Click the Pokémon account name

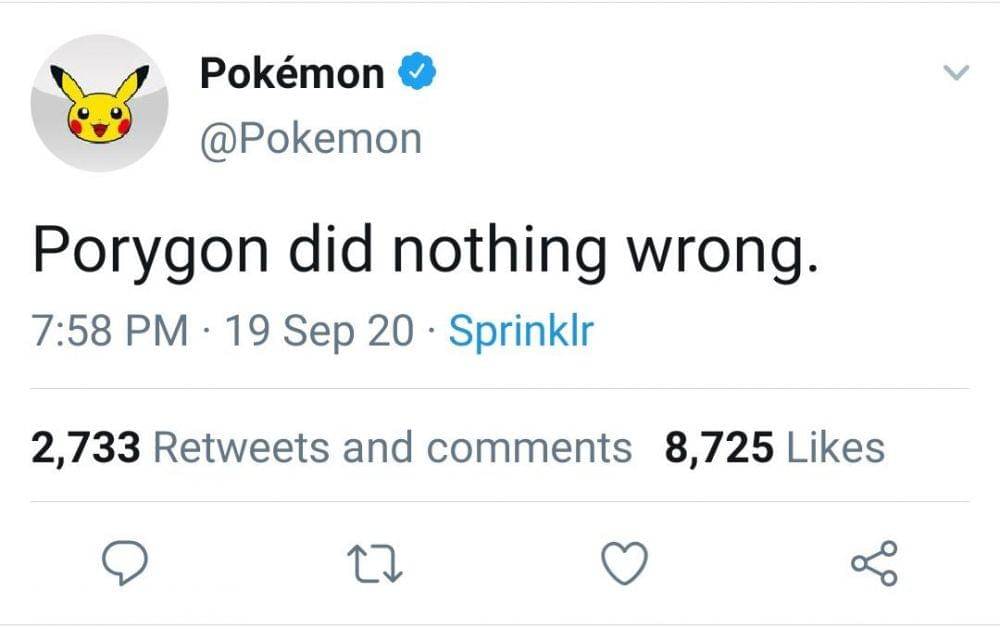pos(289,71)
